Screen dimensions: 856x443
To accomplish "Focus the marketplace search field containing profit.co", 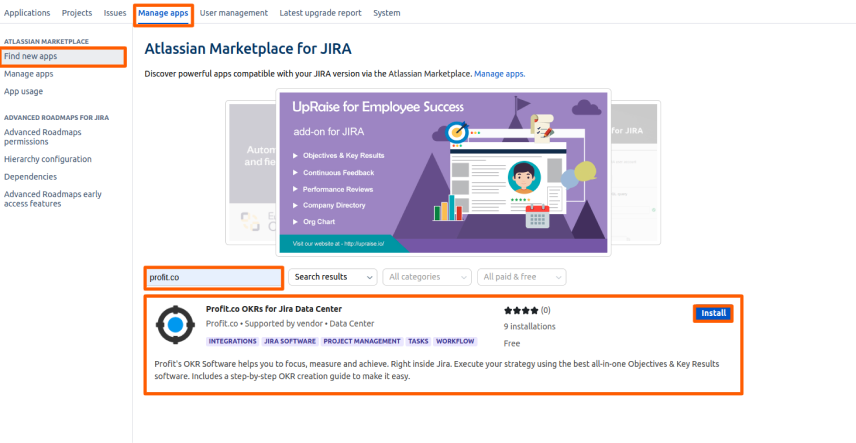I will [x=213, y=277].
